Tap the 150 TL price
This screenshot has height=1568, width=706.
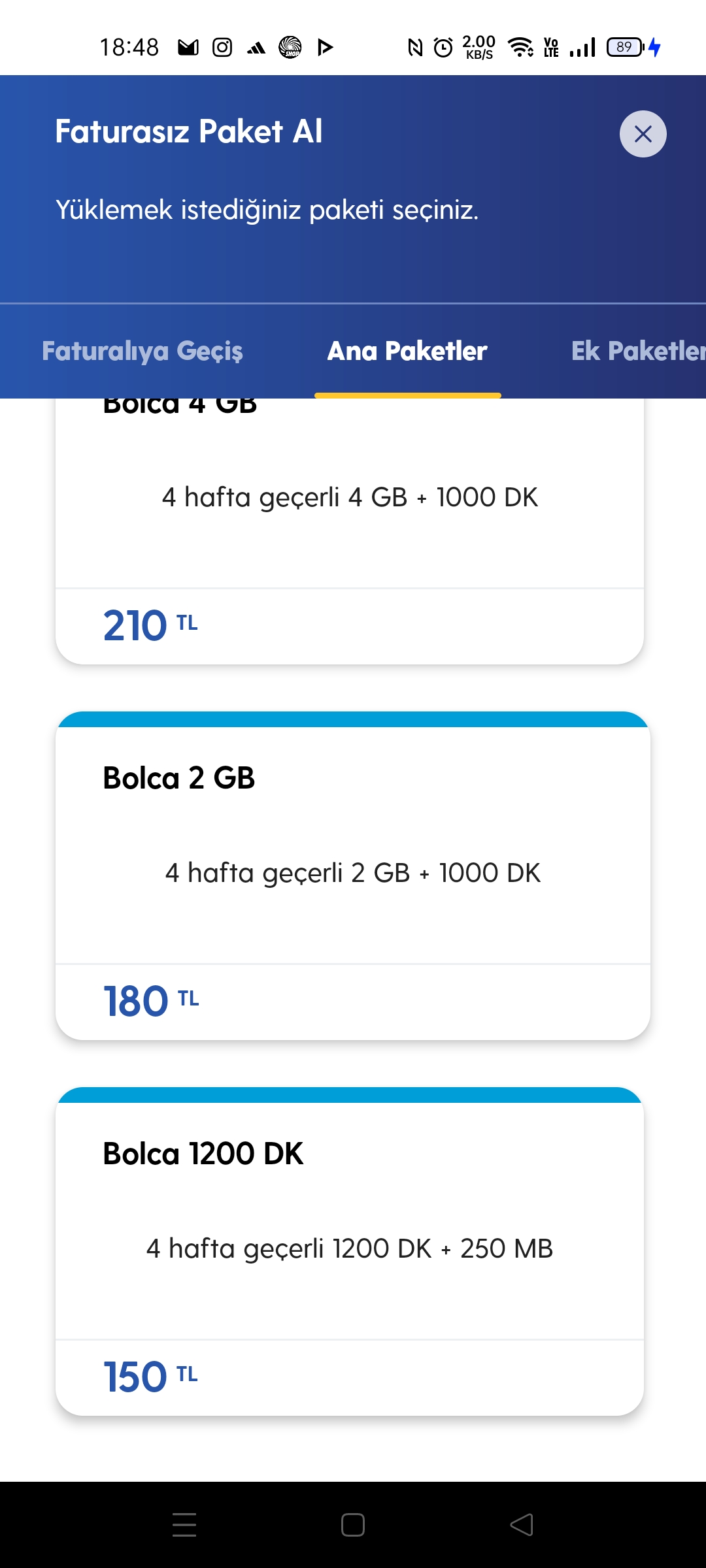[150, 1377]
